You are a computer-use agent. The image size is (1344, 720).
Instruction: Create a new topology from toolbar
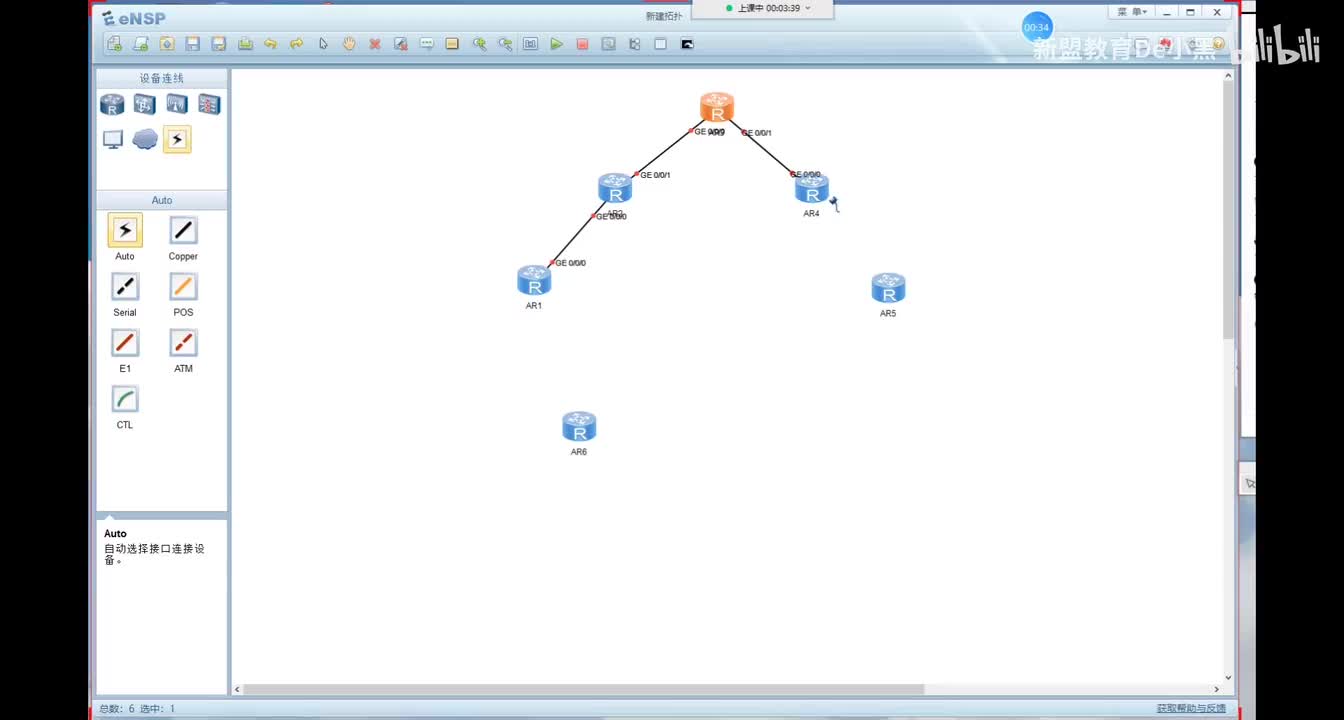coord(115,44)
